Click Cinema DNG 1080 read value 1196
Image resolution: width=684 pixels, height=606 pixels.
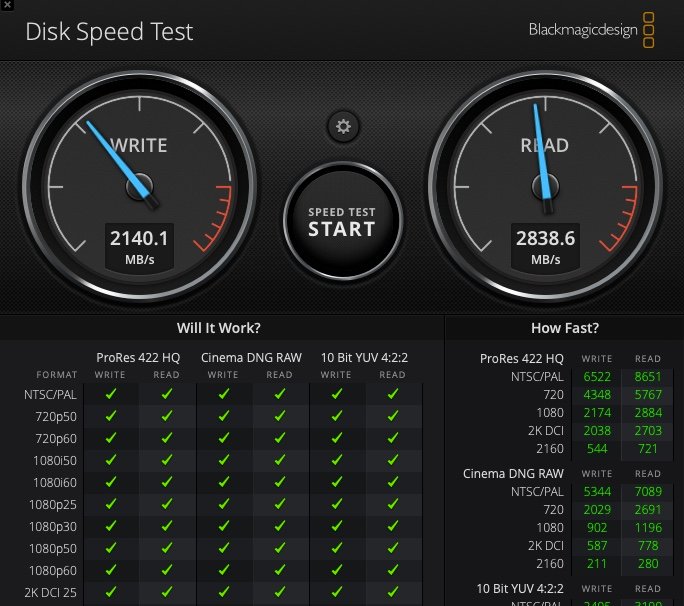pyautogui.click(x=648, y=528)
